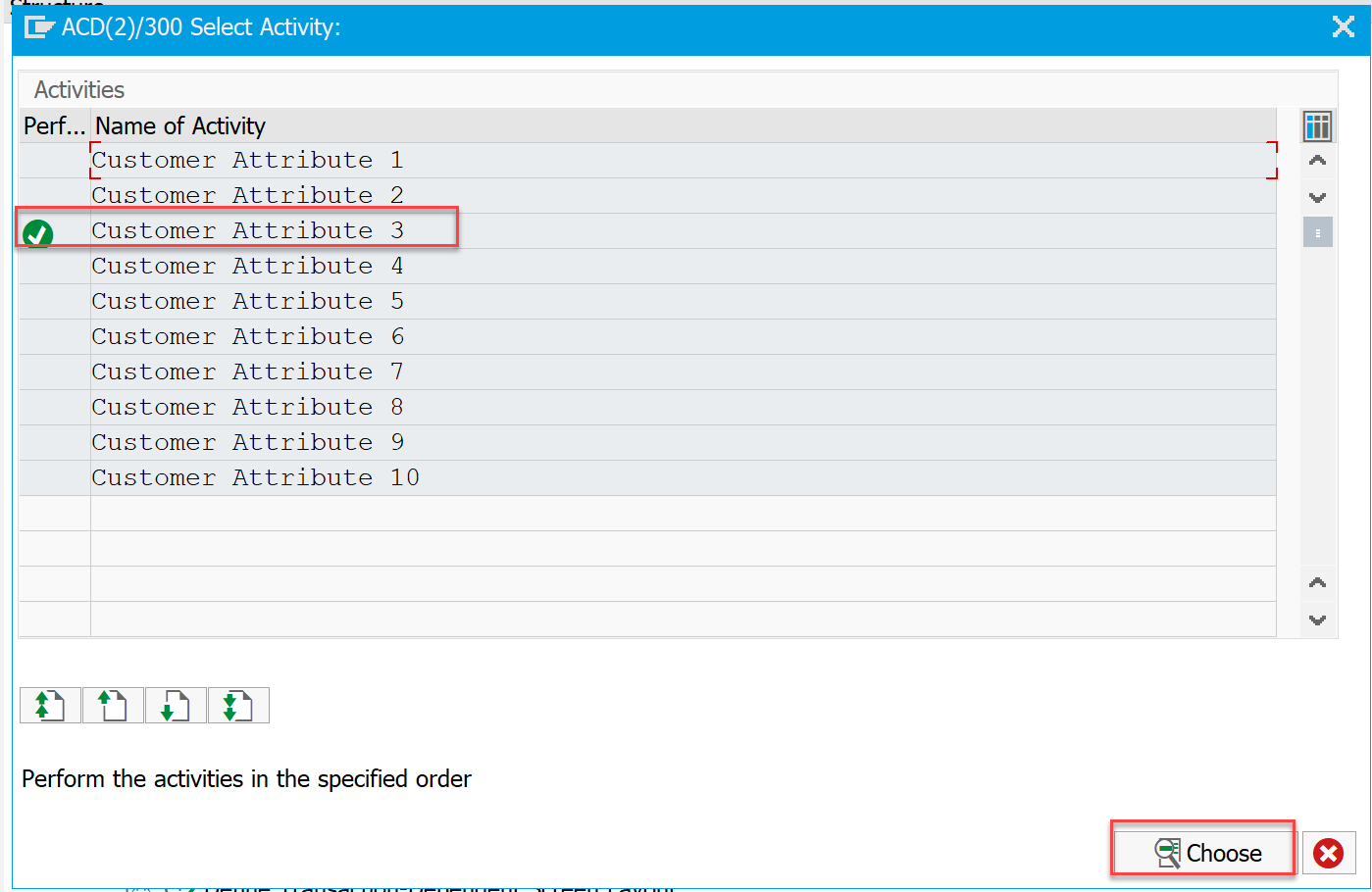Viewport: 1372px width, 892px height.
Task: Close the Select Activity dialog
Action: [1343, 26]
